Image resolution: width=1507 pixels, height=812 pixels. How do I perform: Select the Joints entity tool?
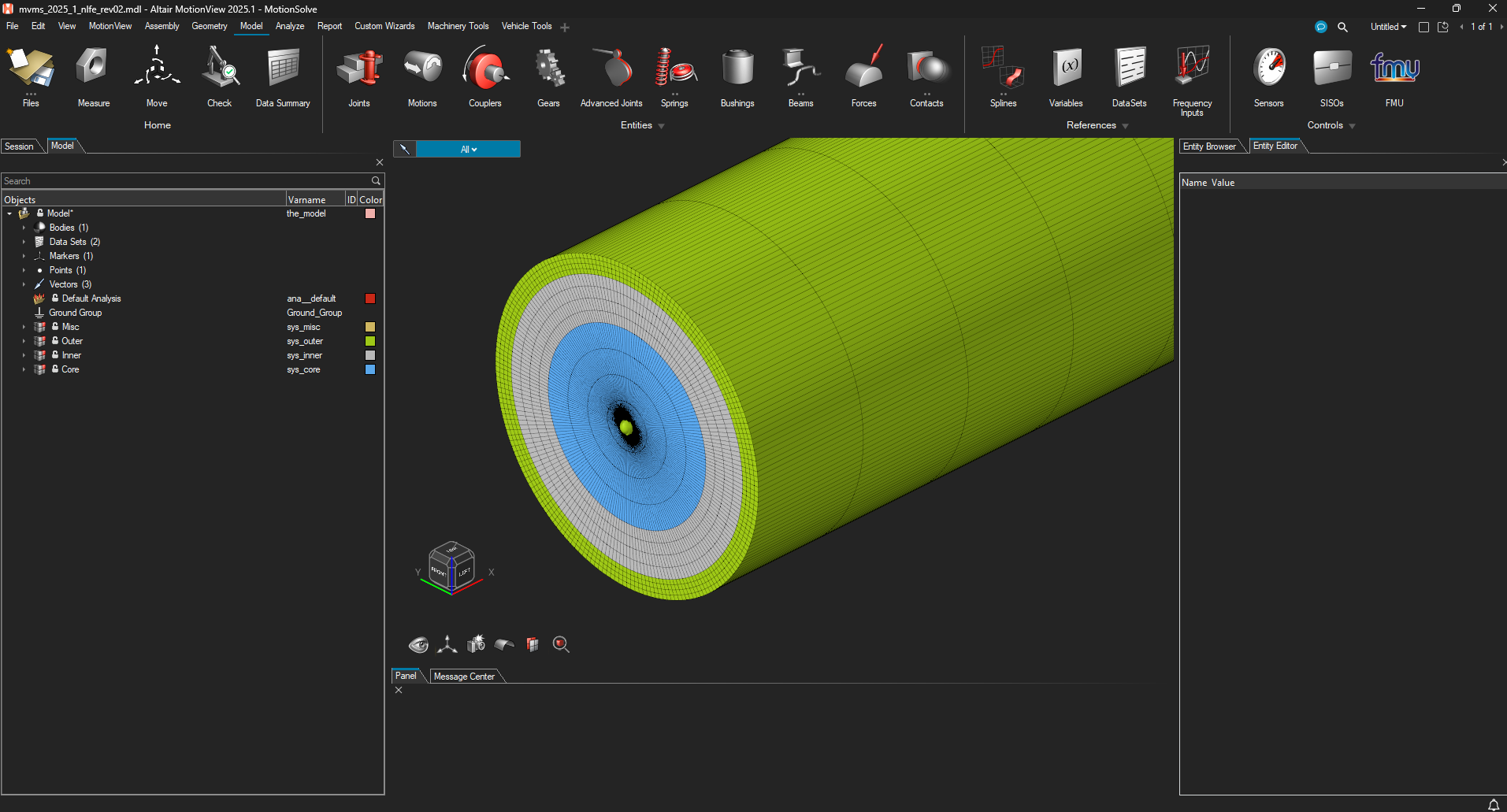[359, 76]
